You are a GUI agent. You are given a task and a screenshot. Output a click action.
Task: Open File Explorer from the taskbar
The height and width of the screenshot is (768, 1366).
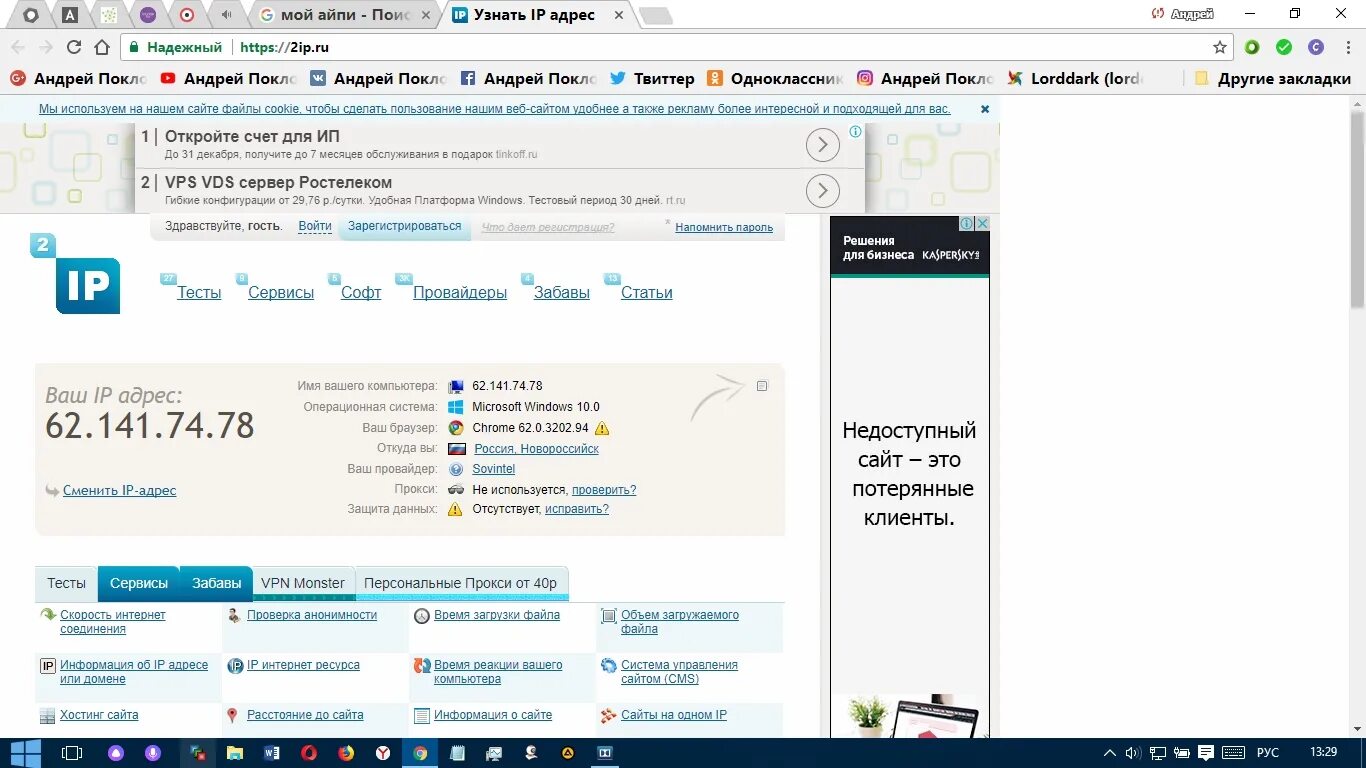tap(235, 753)
